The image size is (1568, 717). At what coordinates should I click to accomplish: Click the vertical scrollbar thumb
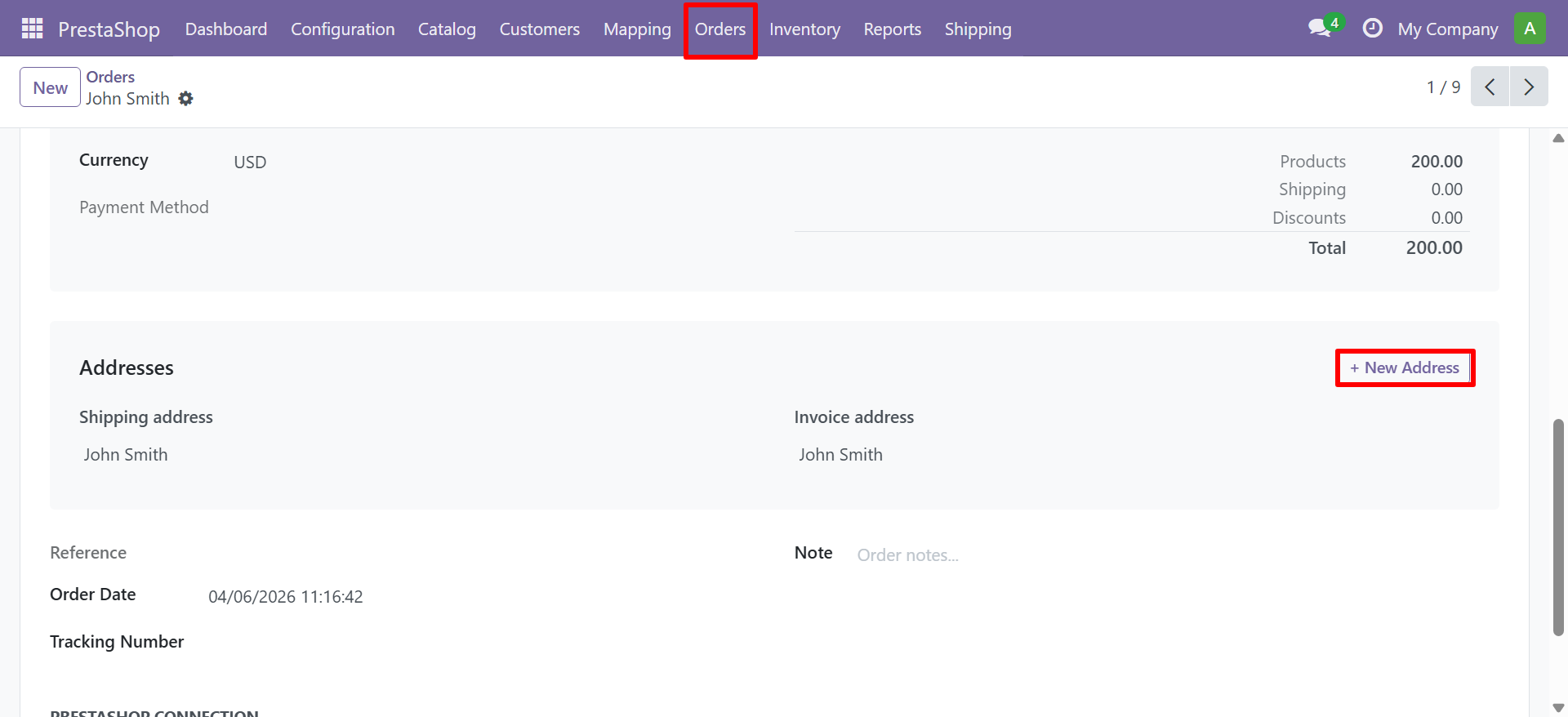click(x=1558, y=527)
